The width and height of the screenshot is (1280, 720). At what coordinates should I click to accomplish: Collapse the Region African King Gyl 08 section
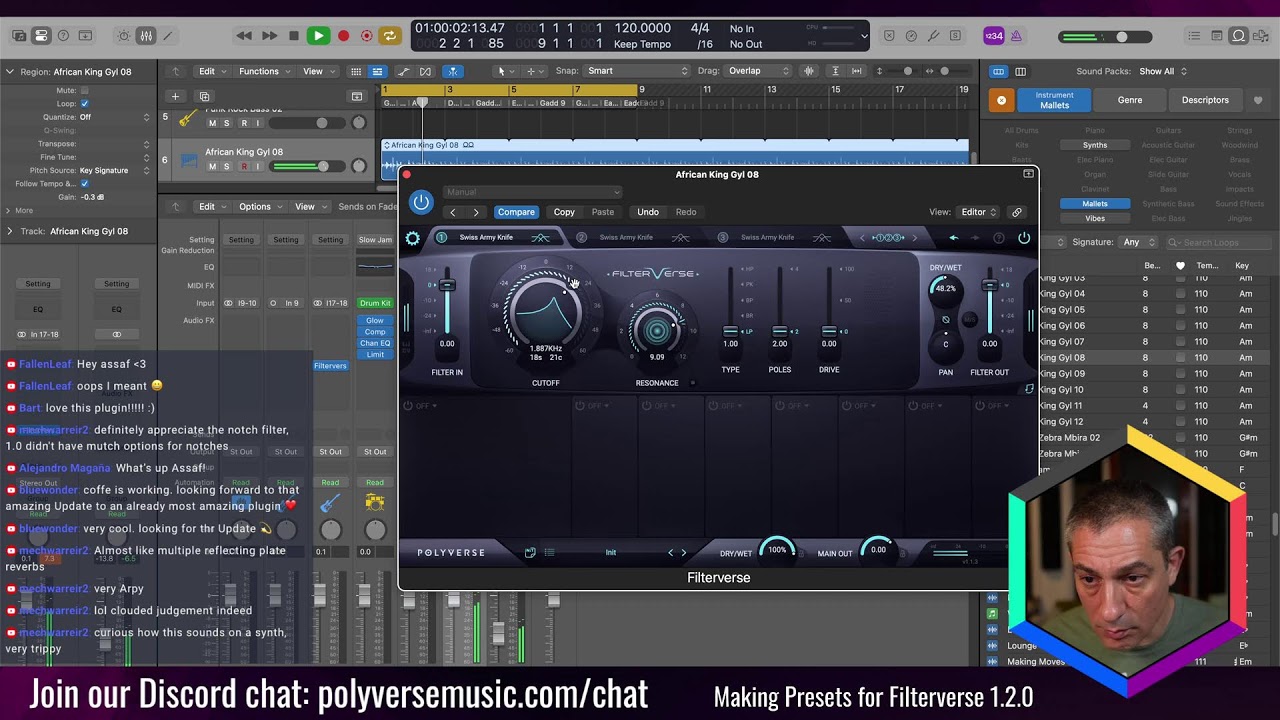point(9,71)
